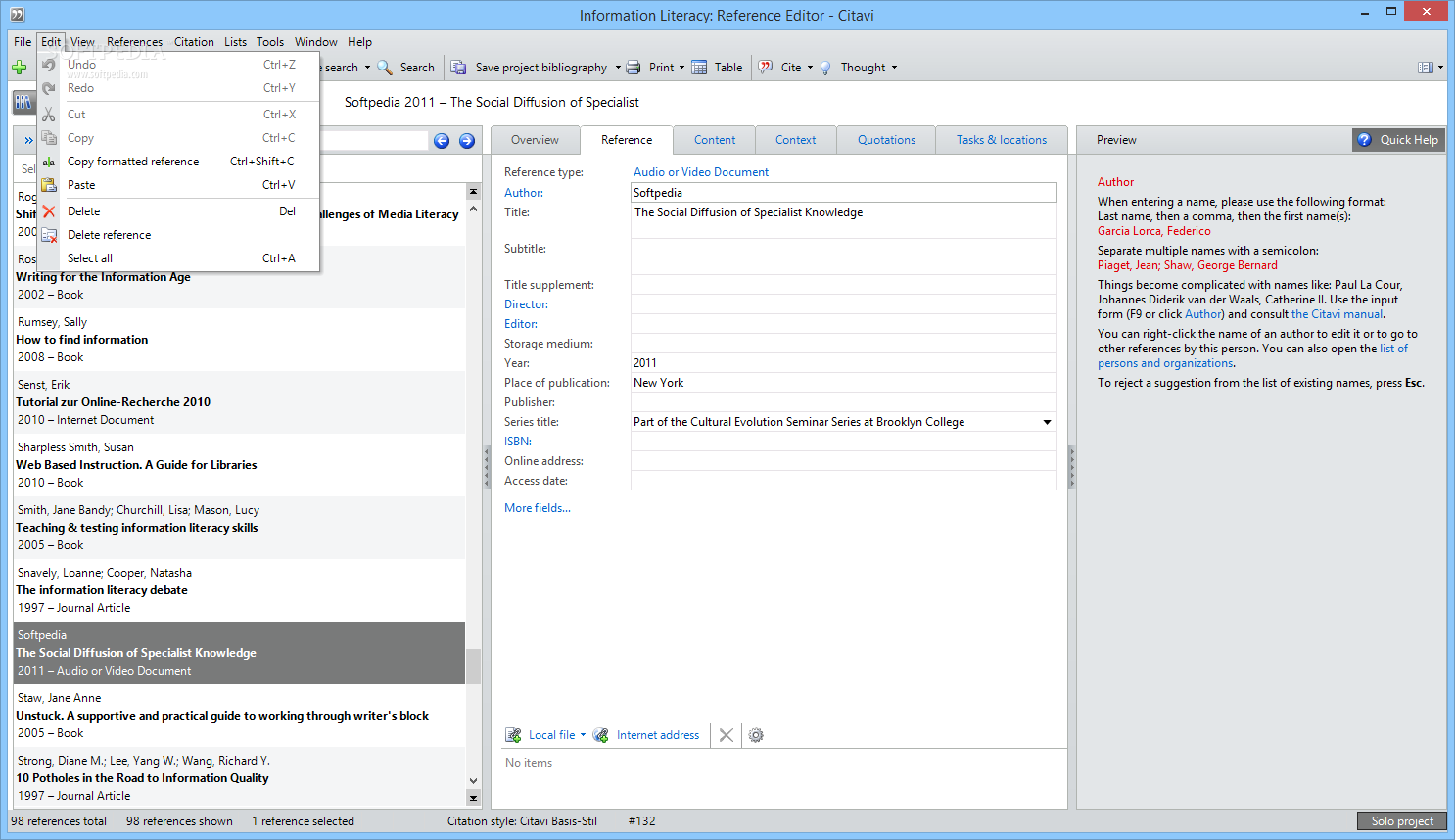Click the green plus add reference icon

click(19, 68)
